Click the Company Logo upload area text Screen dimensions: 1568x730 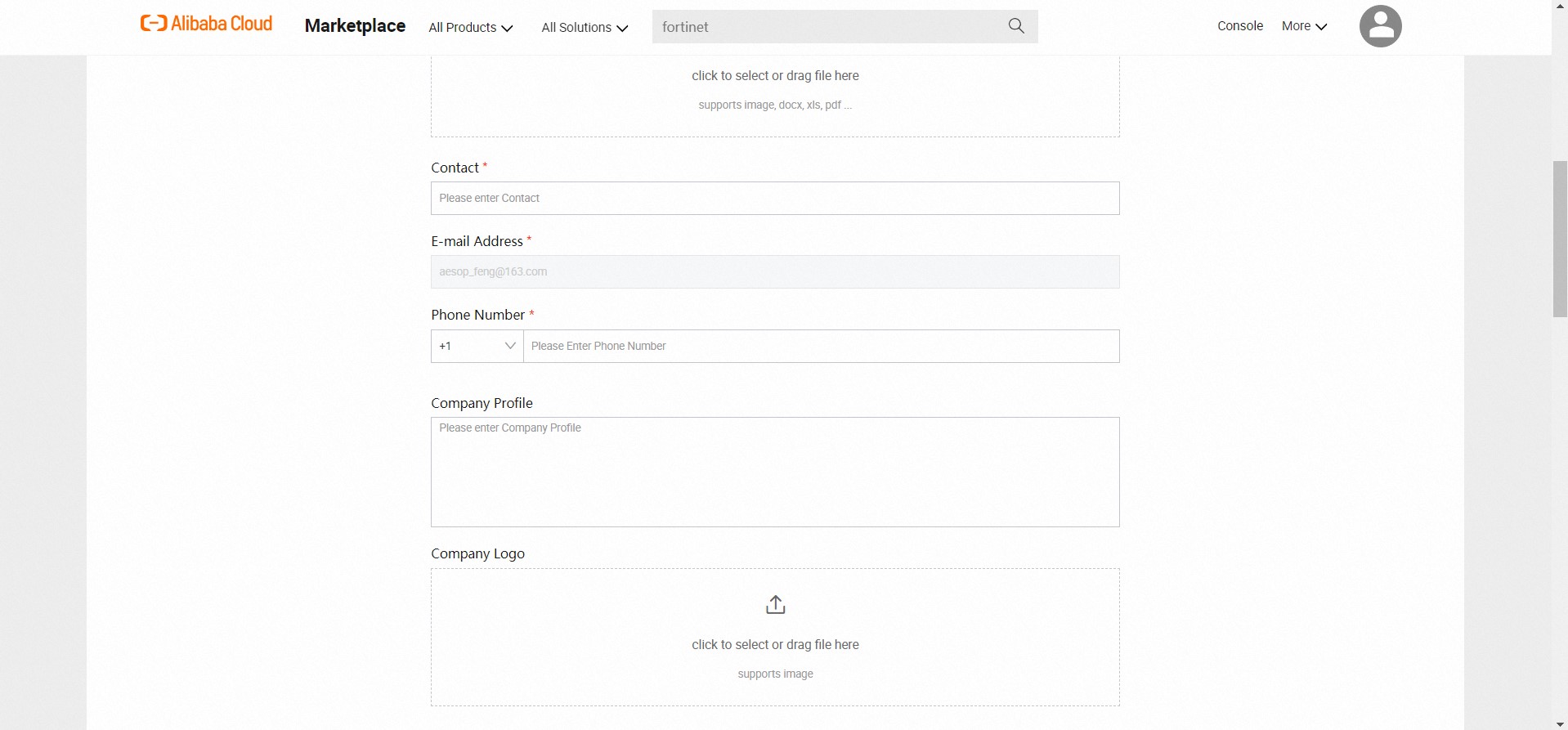click(775, 645)
